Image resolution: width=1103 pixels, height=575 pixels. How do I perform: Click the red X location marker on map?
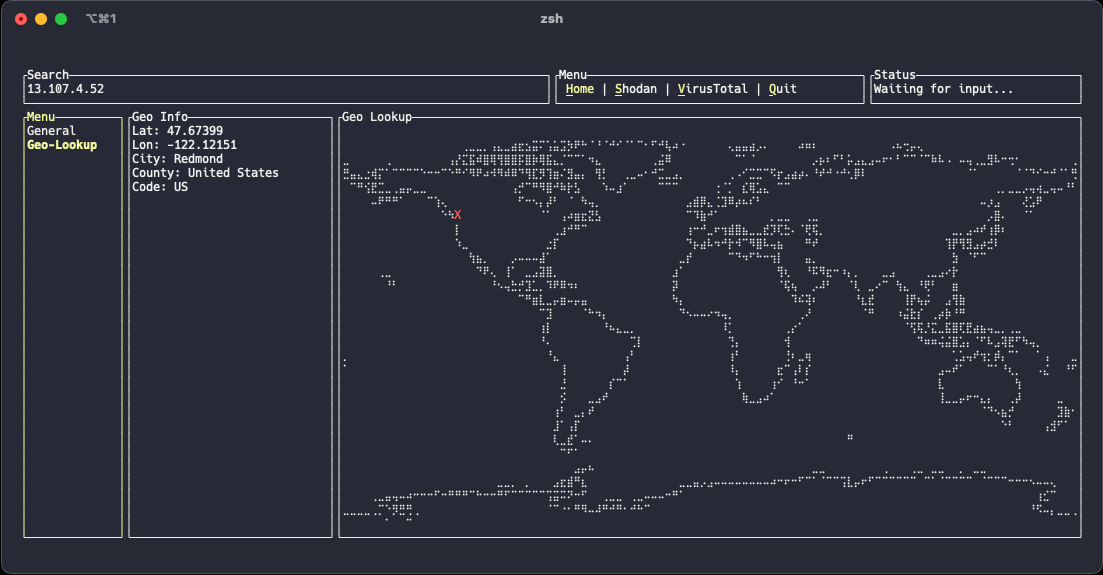(x=457, y=215)
